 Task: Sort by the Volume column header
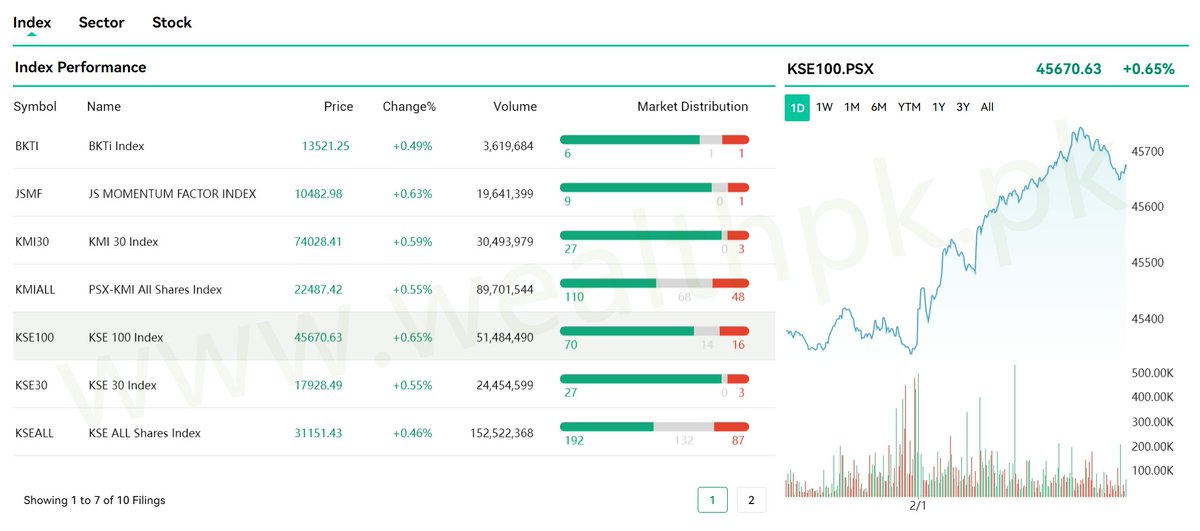pos(515,106)
